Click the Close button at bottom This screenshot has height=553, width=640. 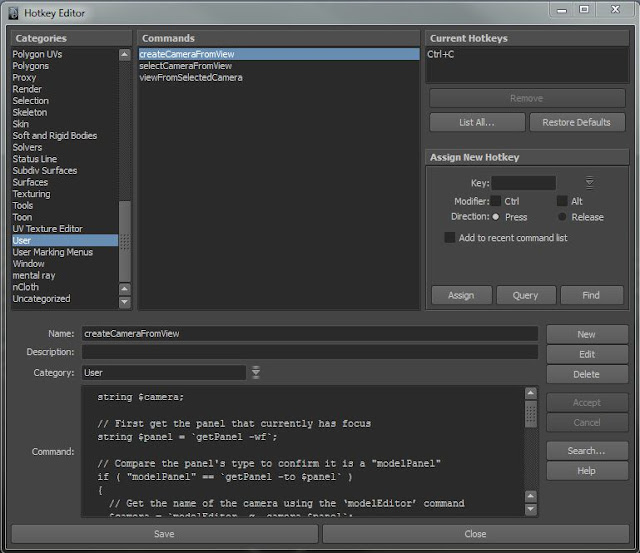pos(476,534)
